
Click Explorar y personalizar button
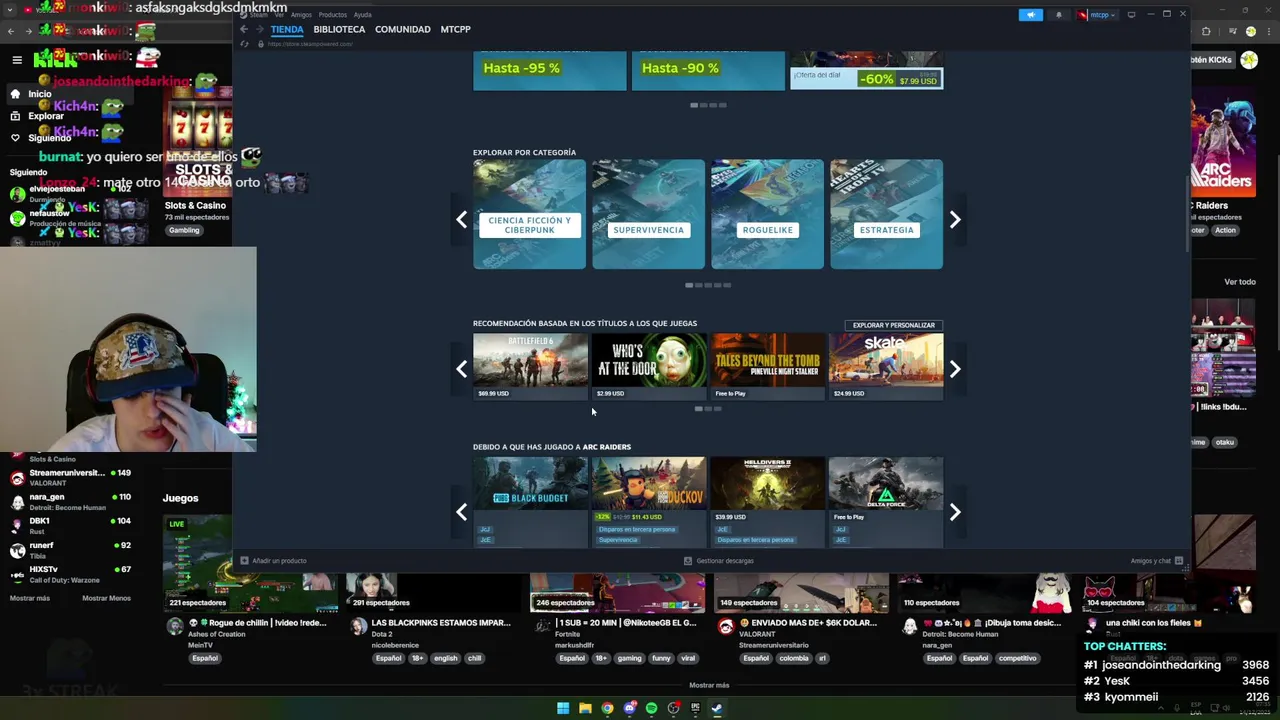(894, 325)
